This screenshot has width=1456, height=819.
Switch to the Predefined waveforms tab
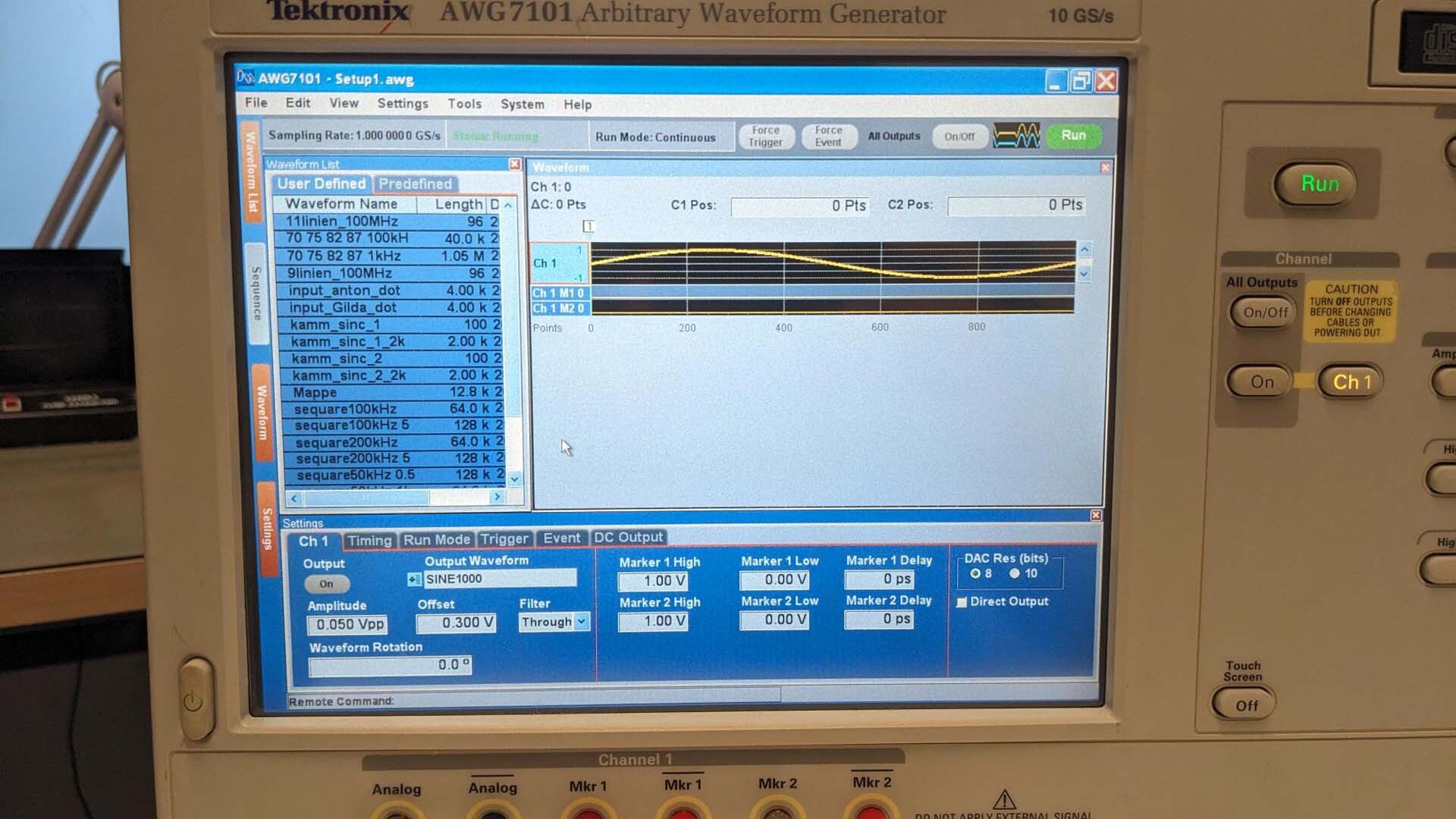coord(416,184)
